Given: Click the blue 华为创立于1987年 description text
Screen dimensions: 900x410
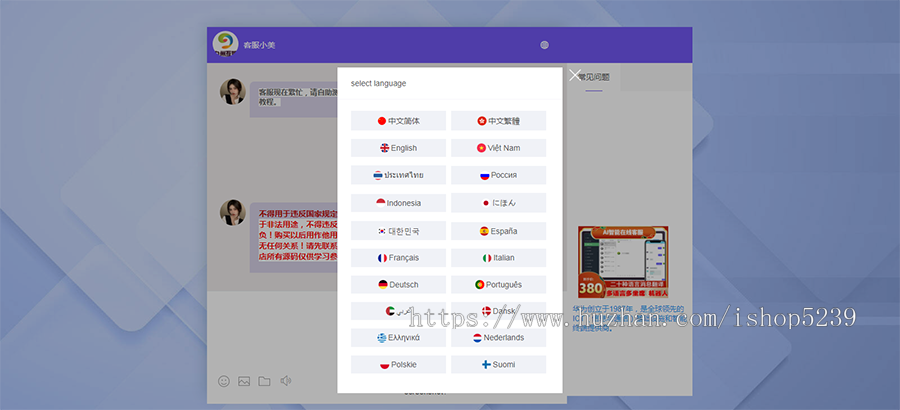Looking at the screenshot, I should pos(628,319).
